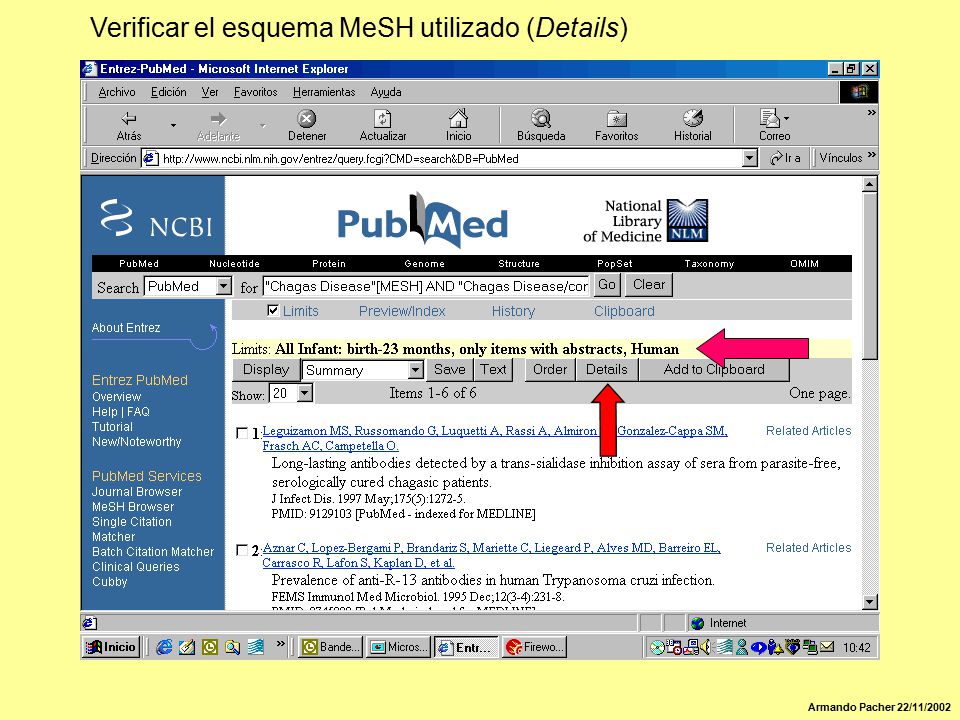Open the Atrás history dropdown arrow
960x720 pixels.
[x=173, y=126]
